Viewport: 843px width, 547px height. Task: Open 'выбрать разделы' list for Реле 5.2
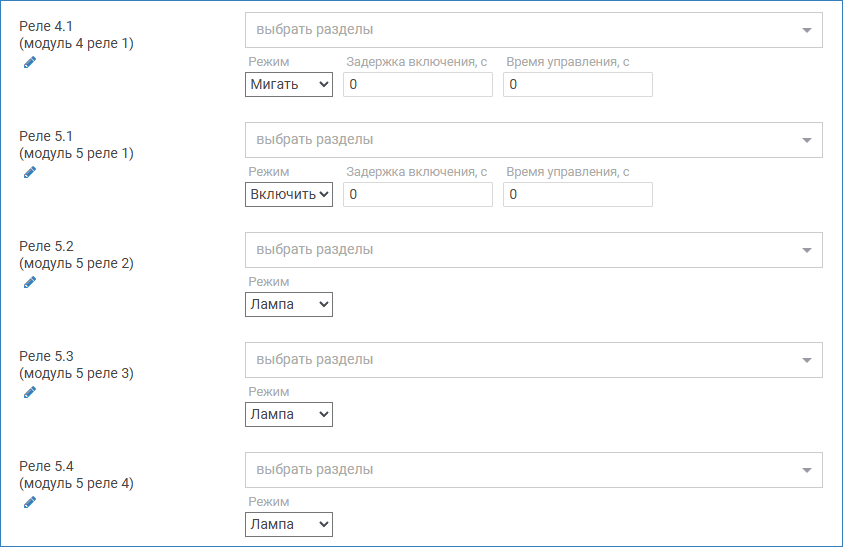click(534, 250)
